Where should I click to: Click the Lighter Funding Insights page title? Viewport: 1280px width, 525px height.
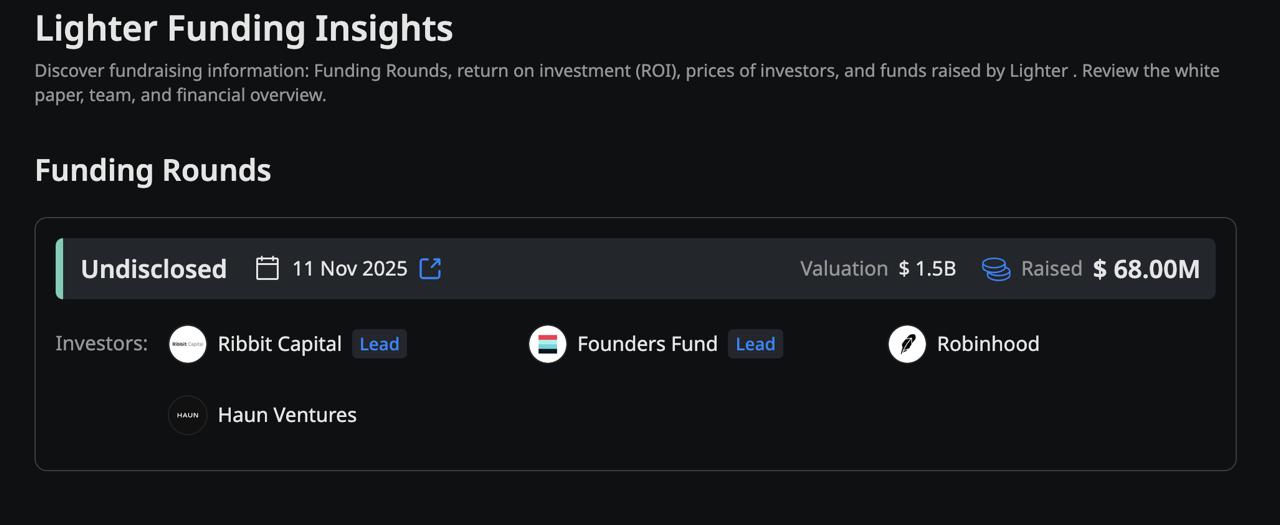[x=244, y=28]
